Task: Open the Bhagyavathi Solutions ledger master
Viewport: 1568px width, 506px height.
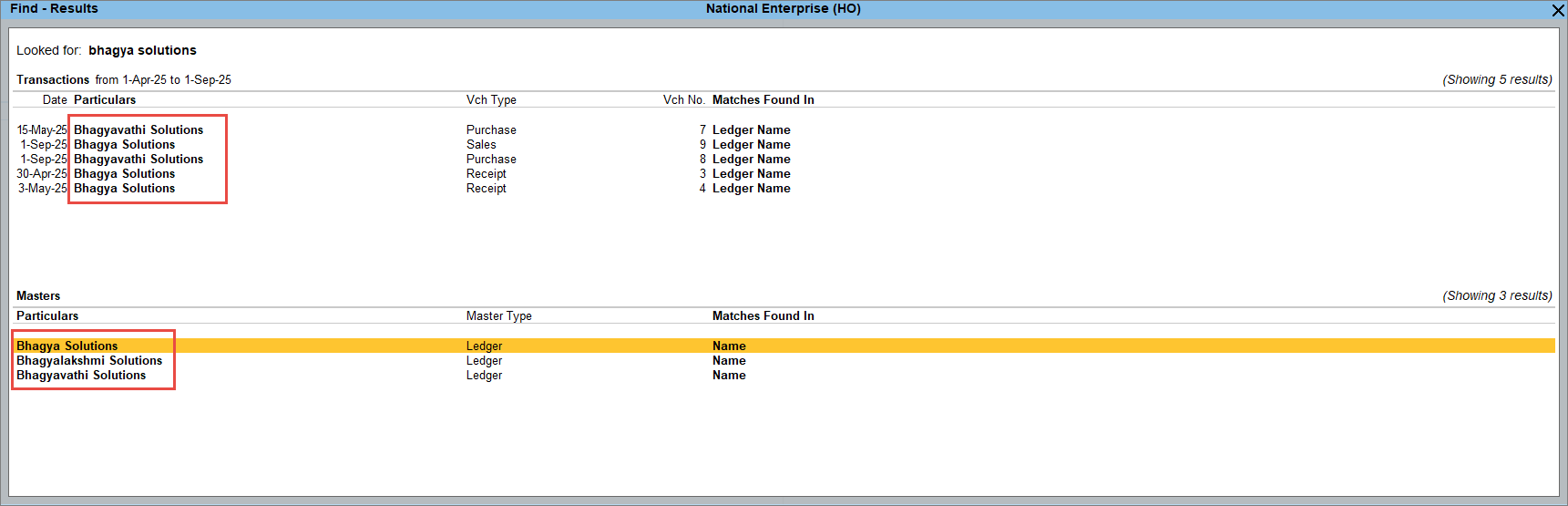Action: (x=81, y=376)
